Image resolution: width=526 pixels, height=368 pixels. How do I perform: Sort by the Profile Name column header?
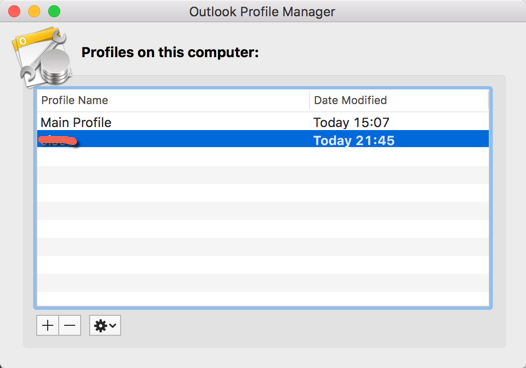coord(173,100)
